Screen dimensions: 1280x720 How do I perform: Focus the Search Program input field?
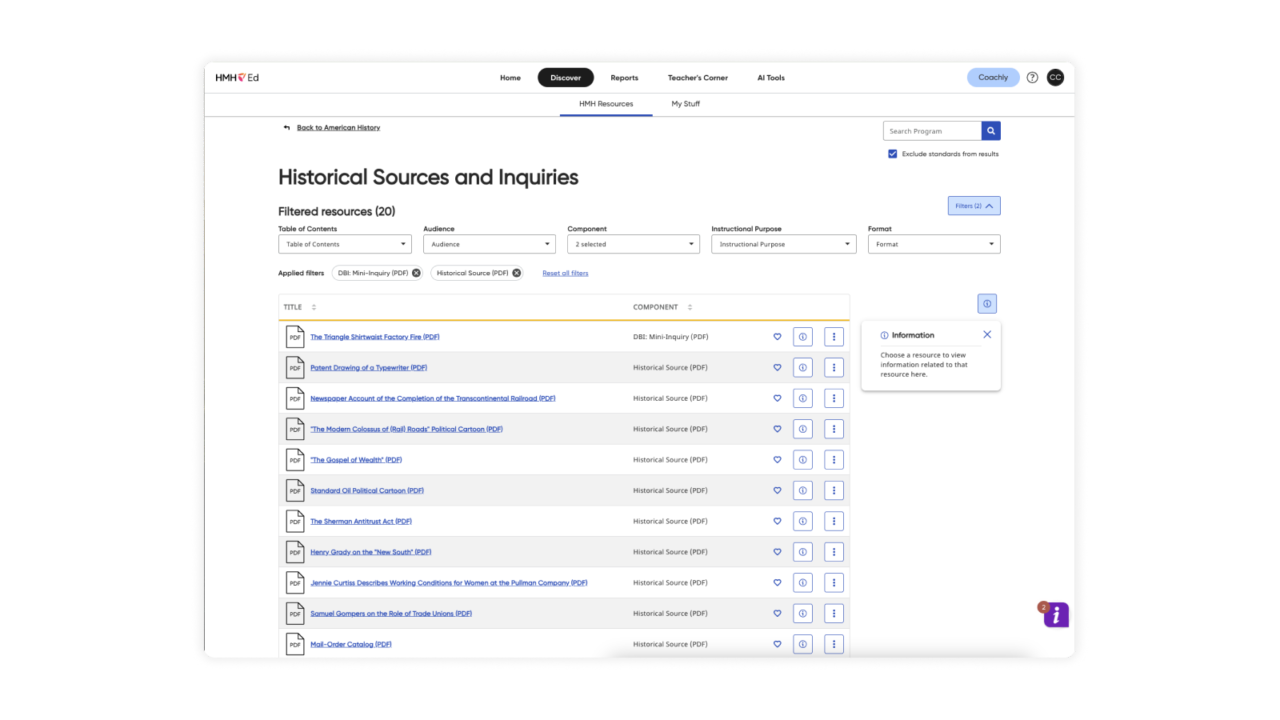pos(932,131)
